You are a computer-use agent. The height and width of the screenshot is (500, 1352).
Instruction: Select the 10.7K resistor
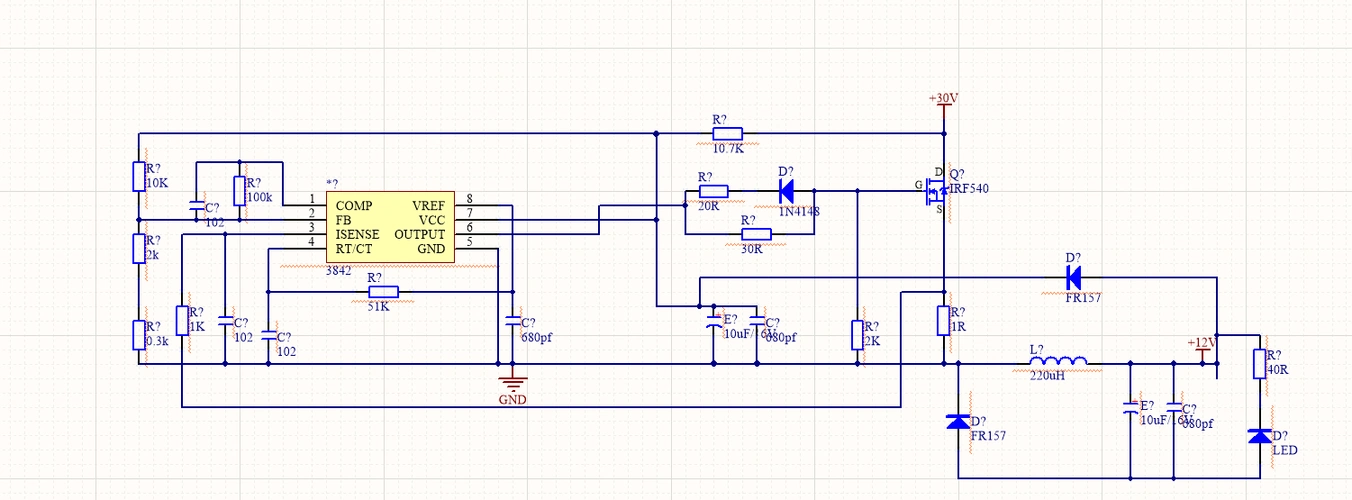tap(727, 134)
